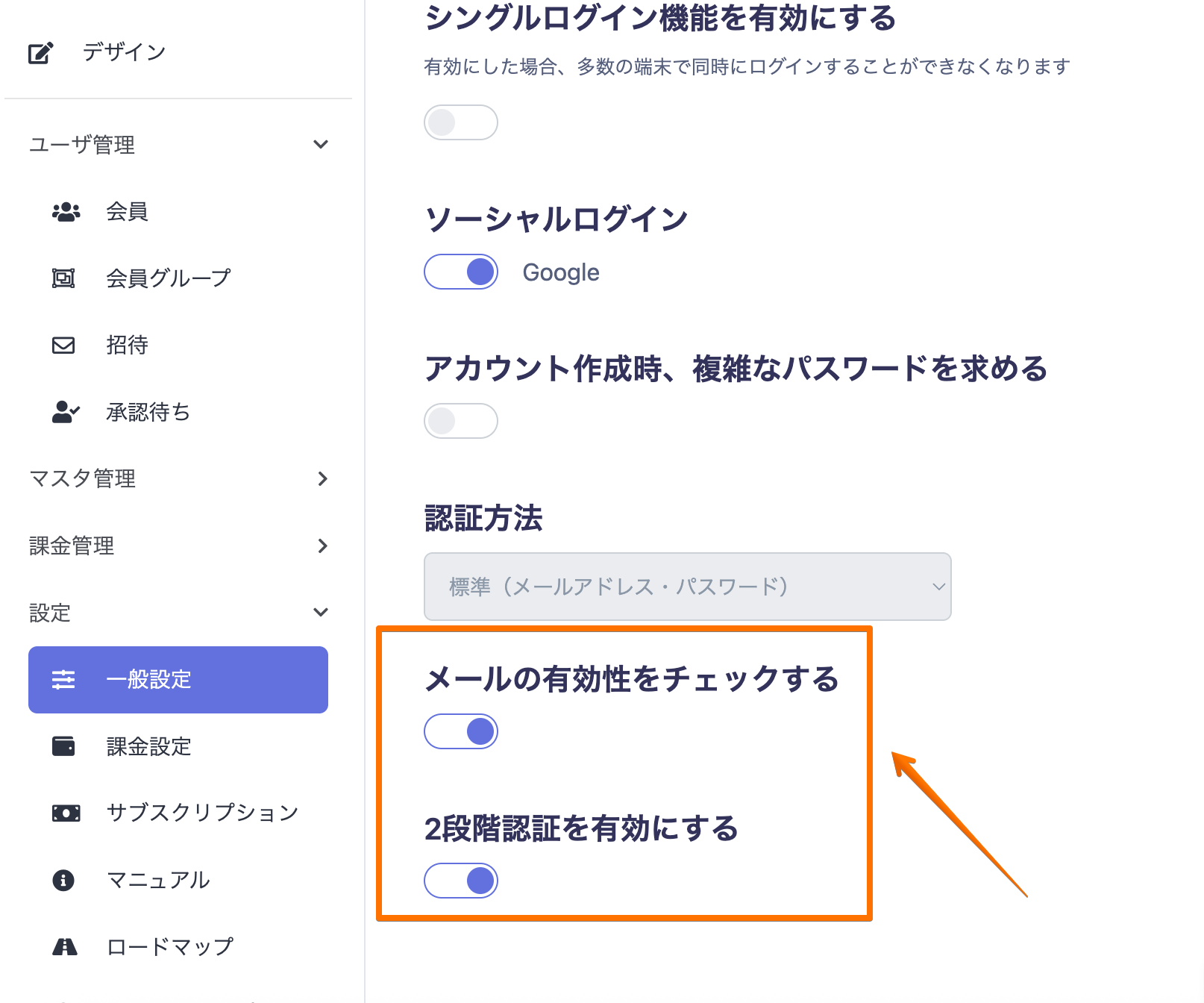Click the ロードマップ road icon

65,947
